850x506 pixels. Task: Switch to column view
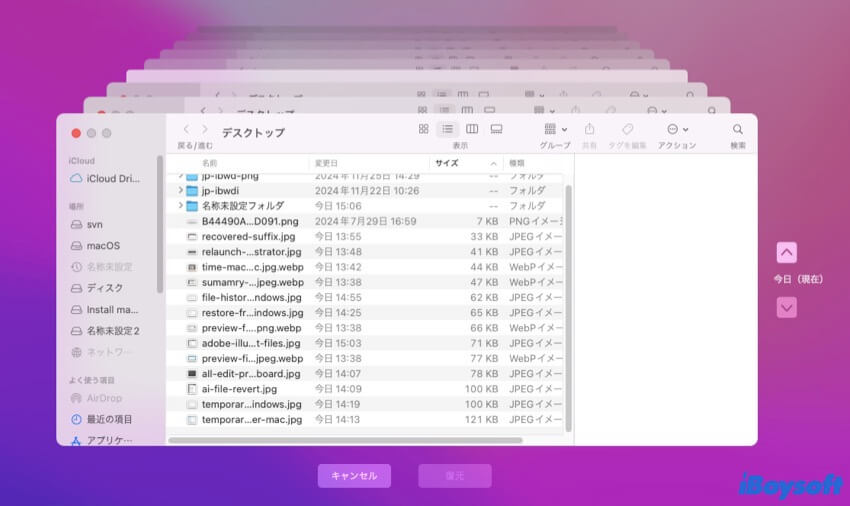[471, 129]
